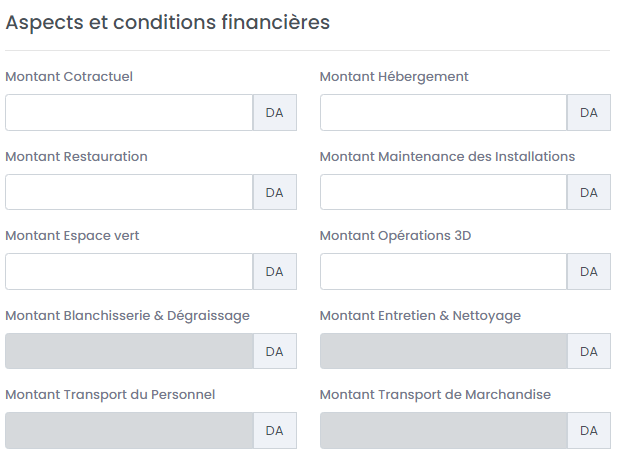This screenshot has height=464, width=618.
Task: Click the greyed Montant Entretien & Nettoyage field
Action: (x=443, y=351)
